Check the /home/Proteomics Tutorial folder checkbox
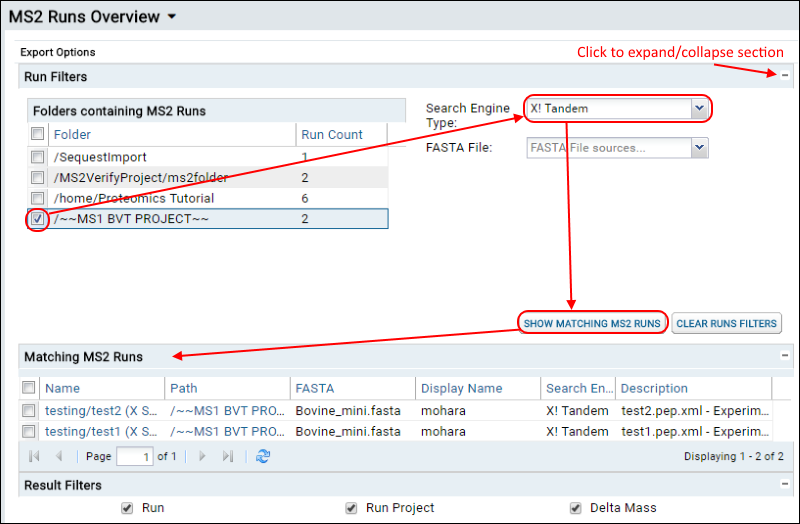800x524 pixels. click(37, 198)
